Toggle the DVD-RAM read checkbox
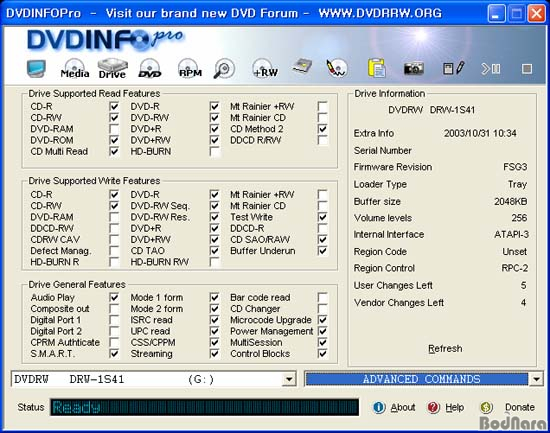550x433 pixels. pos(114,129)
